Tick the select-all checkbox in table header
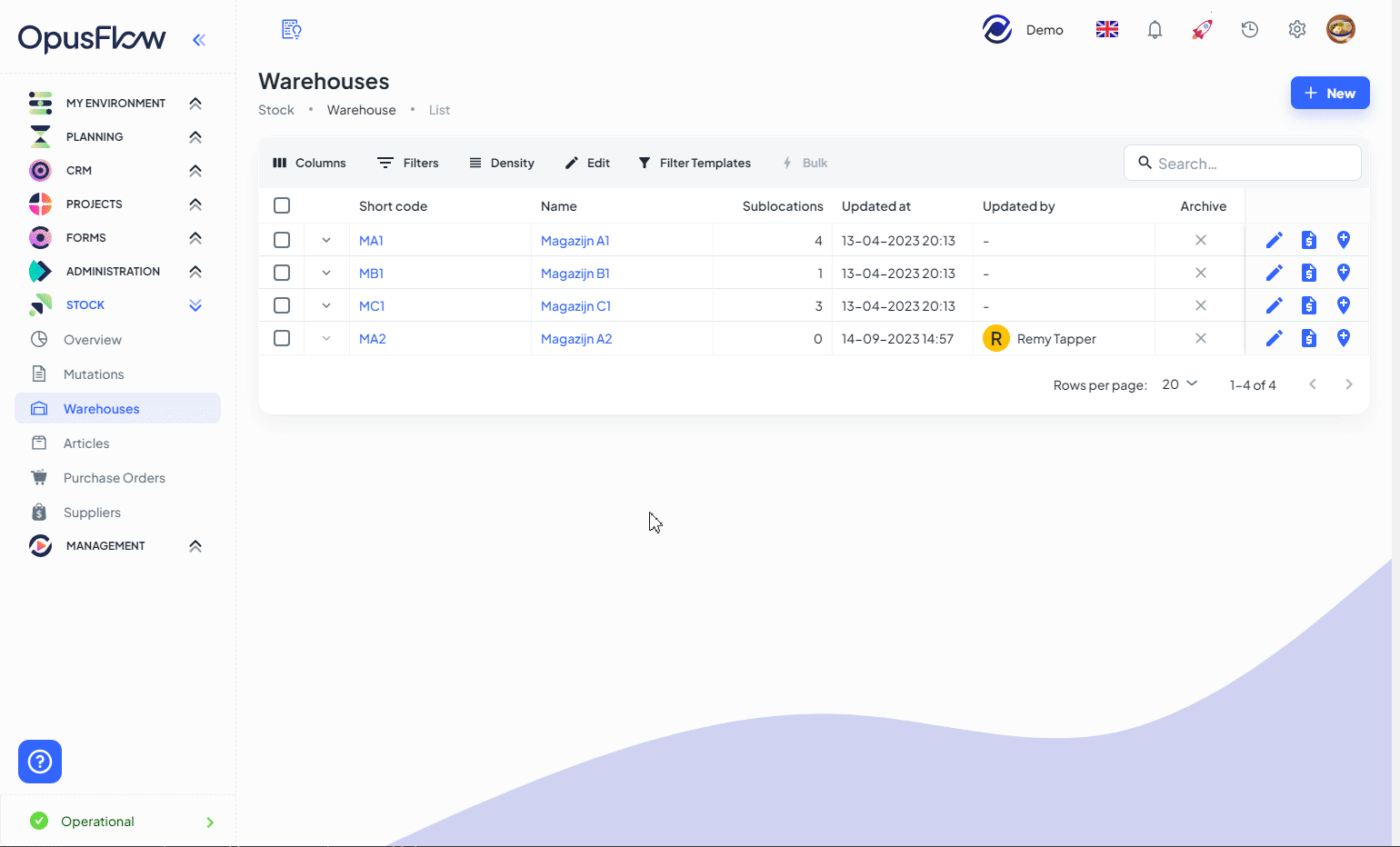This screenshot has height=847, width=1400. [x=282, y=206]
